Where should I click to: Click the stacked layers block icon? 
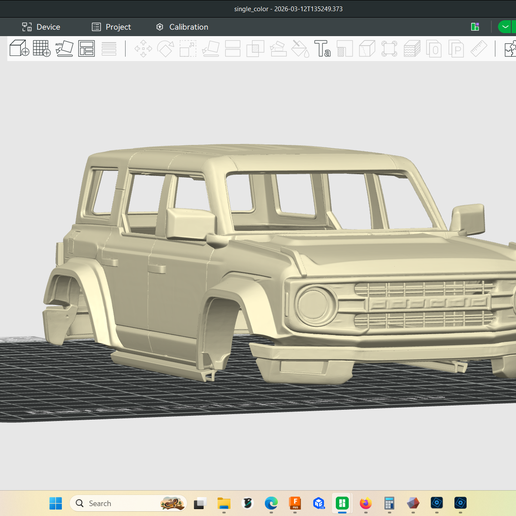coord(412,49)
